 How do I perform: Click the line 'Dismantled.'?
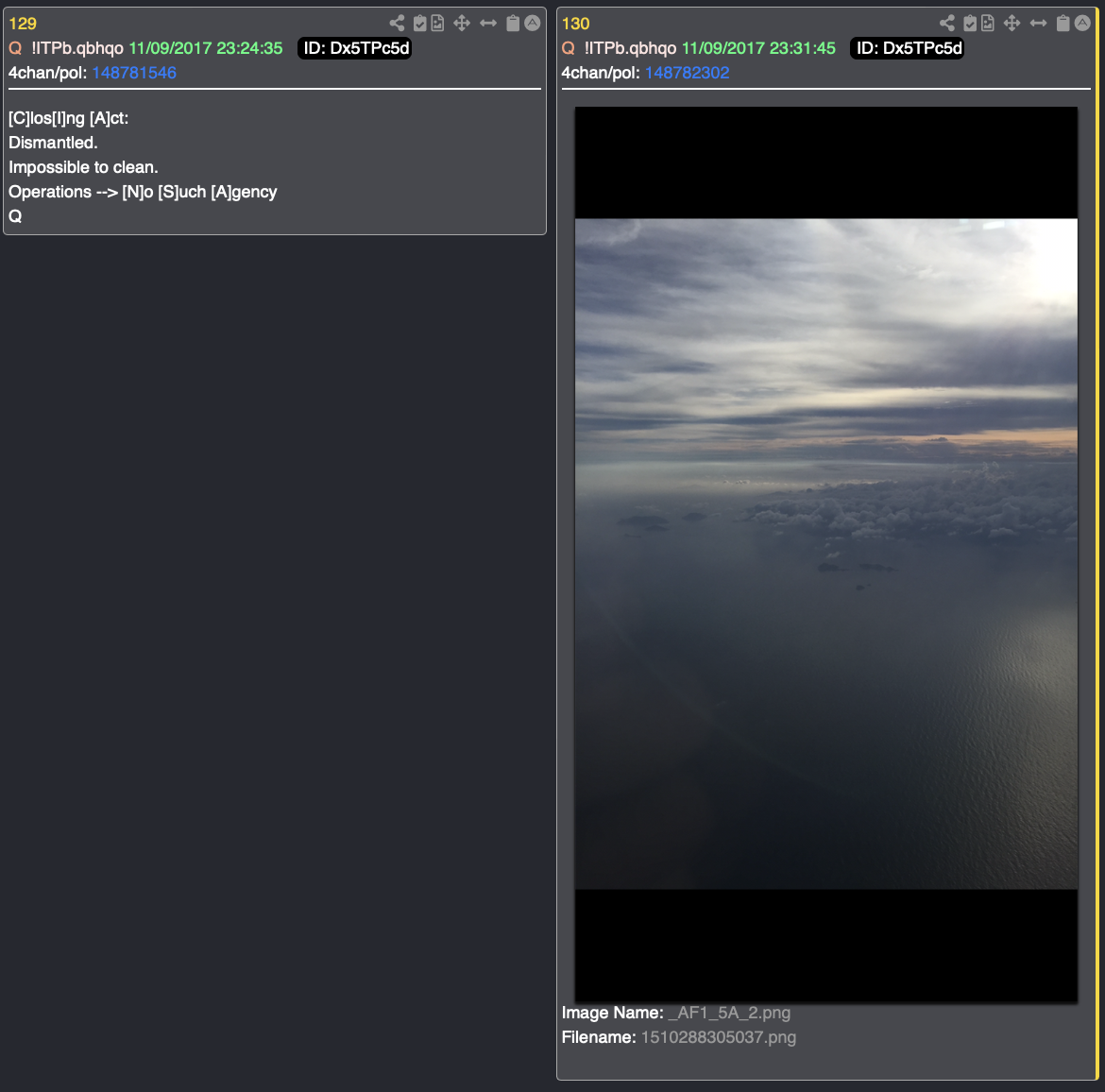click(x=53, y=143)
